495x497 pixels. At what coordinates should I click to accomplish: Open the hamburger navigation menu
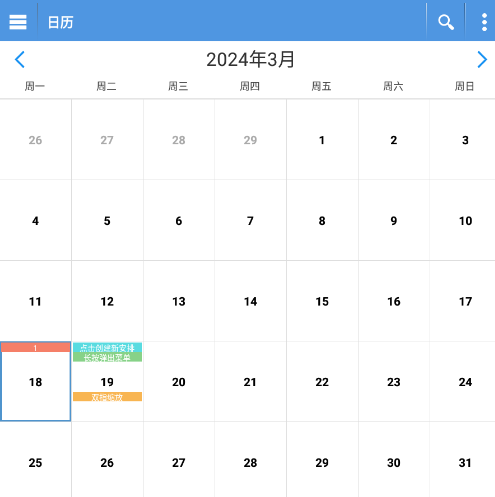point(18,22)
